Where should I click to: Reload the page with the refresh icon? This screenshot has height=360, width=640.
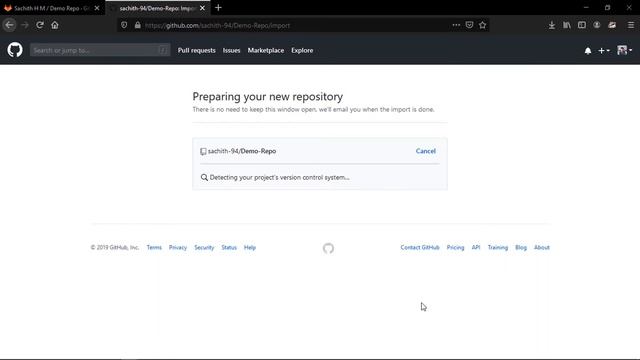tap(40, 25)
